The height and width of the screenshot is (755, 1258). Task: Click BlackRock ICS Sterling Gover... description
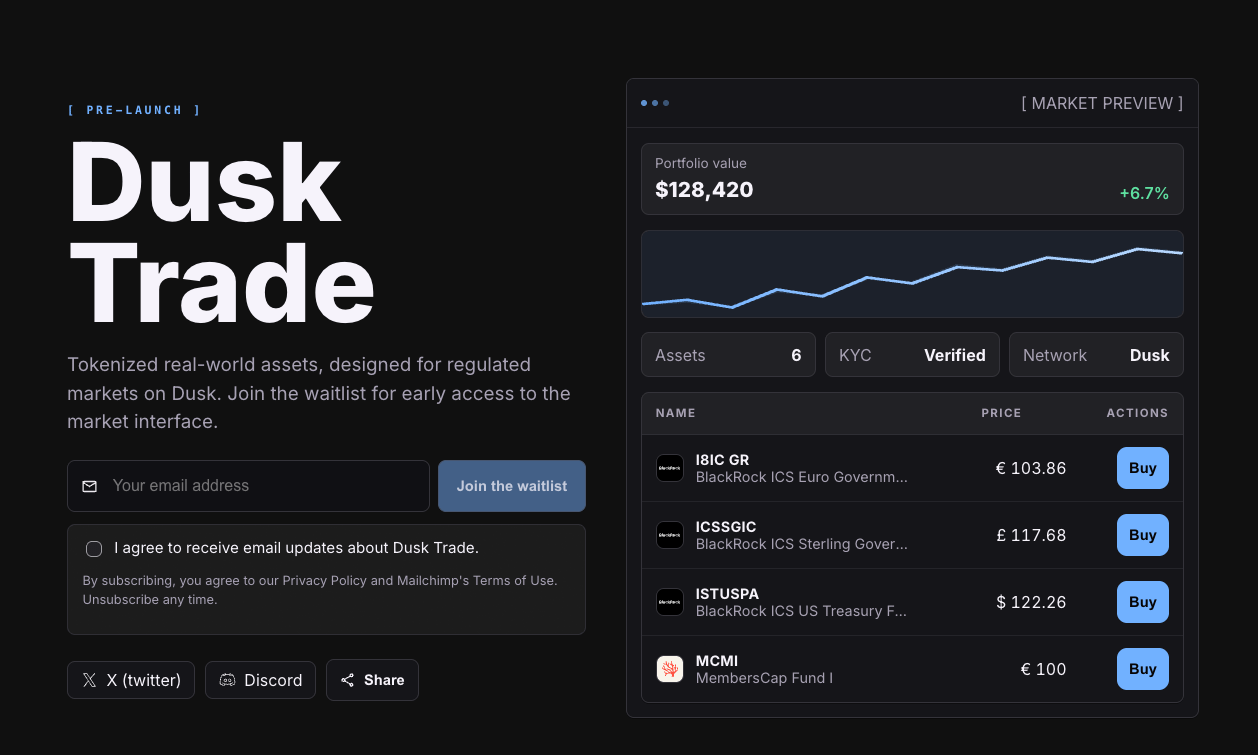tap(802, 544)
